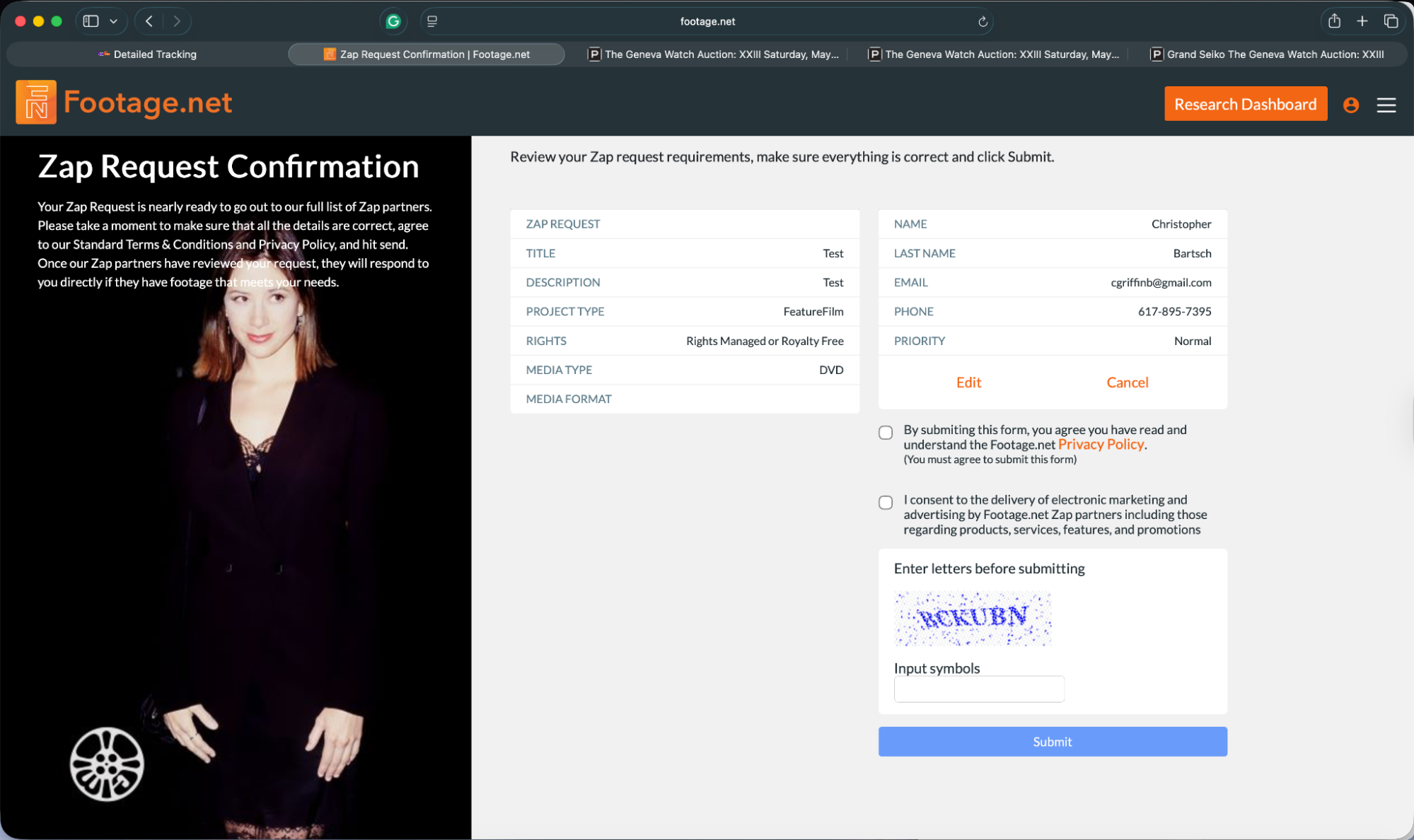Image resolution: width=1414 pixels, height=840 pixels.
Task: Open the Privacy Policy link
Action: pos(1101,445)
